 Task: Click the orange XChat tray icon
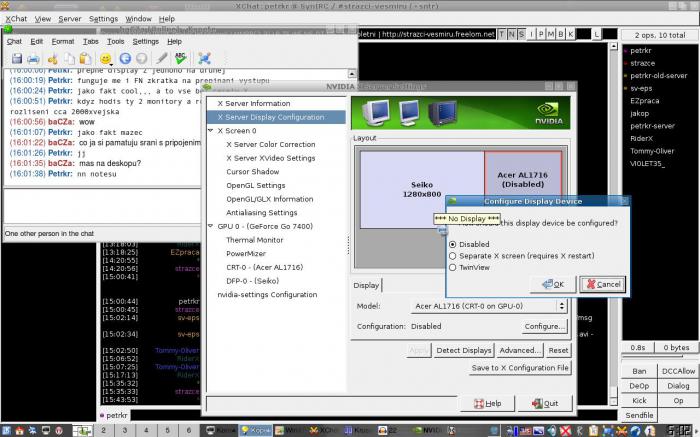[621, 431]
